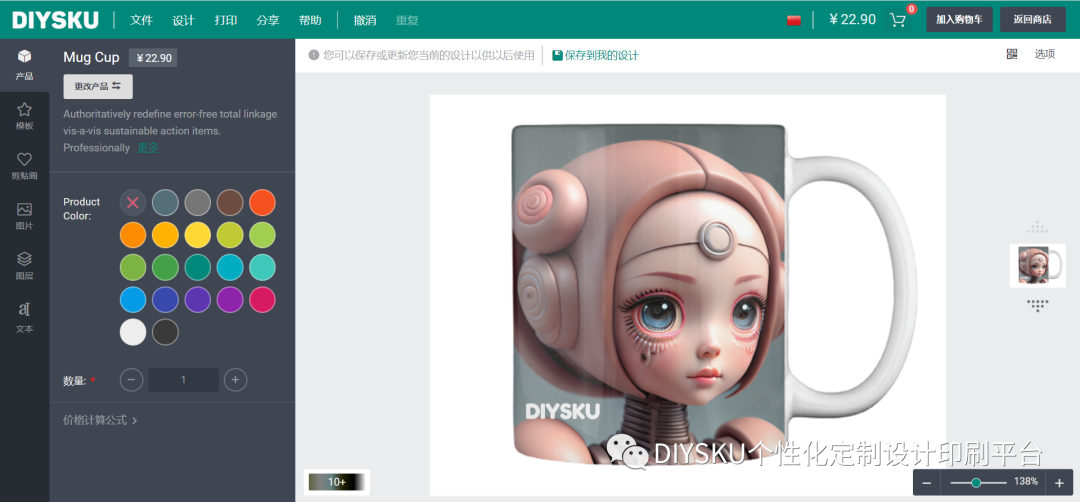Select the light blue color swatch
The image size is (1080, 502).
coord(133,300)
